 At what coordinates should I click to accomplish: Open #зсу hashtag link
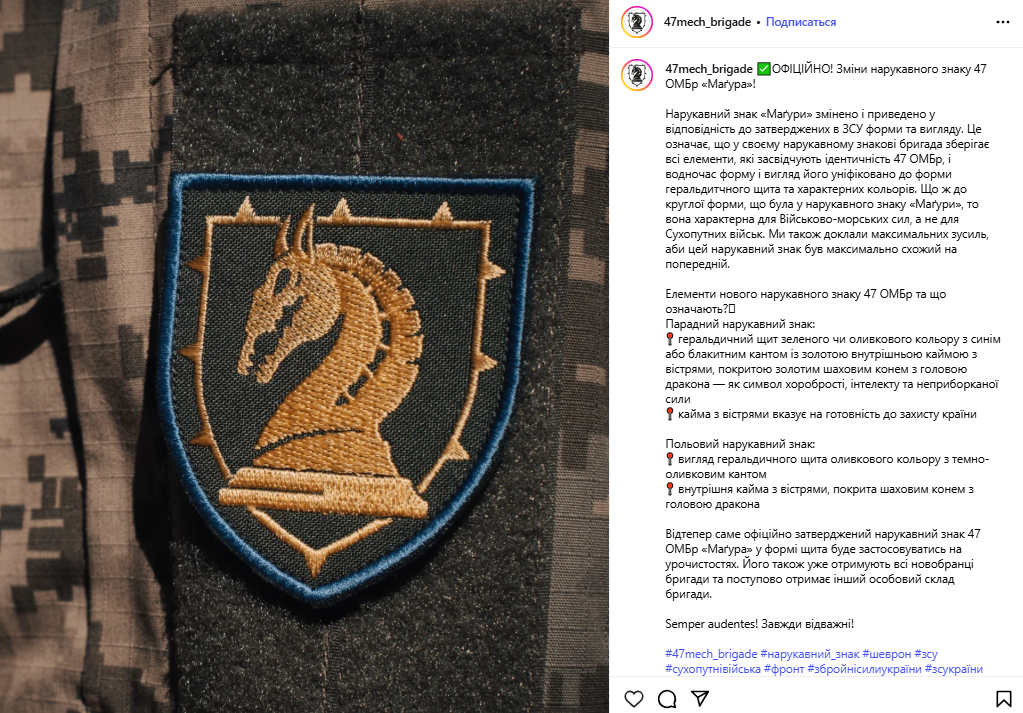[x=926, y=654]
